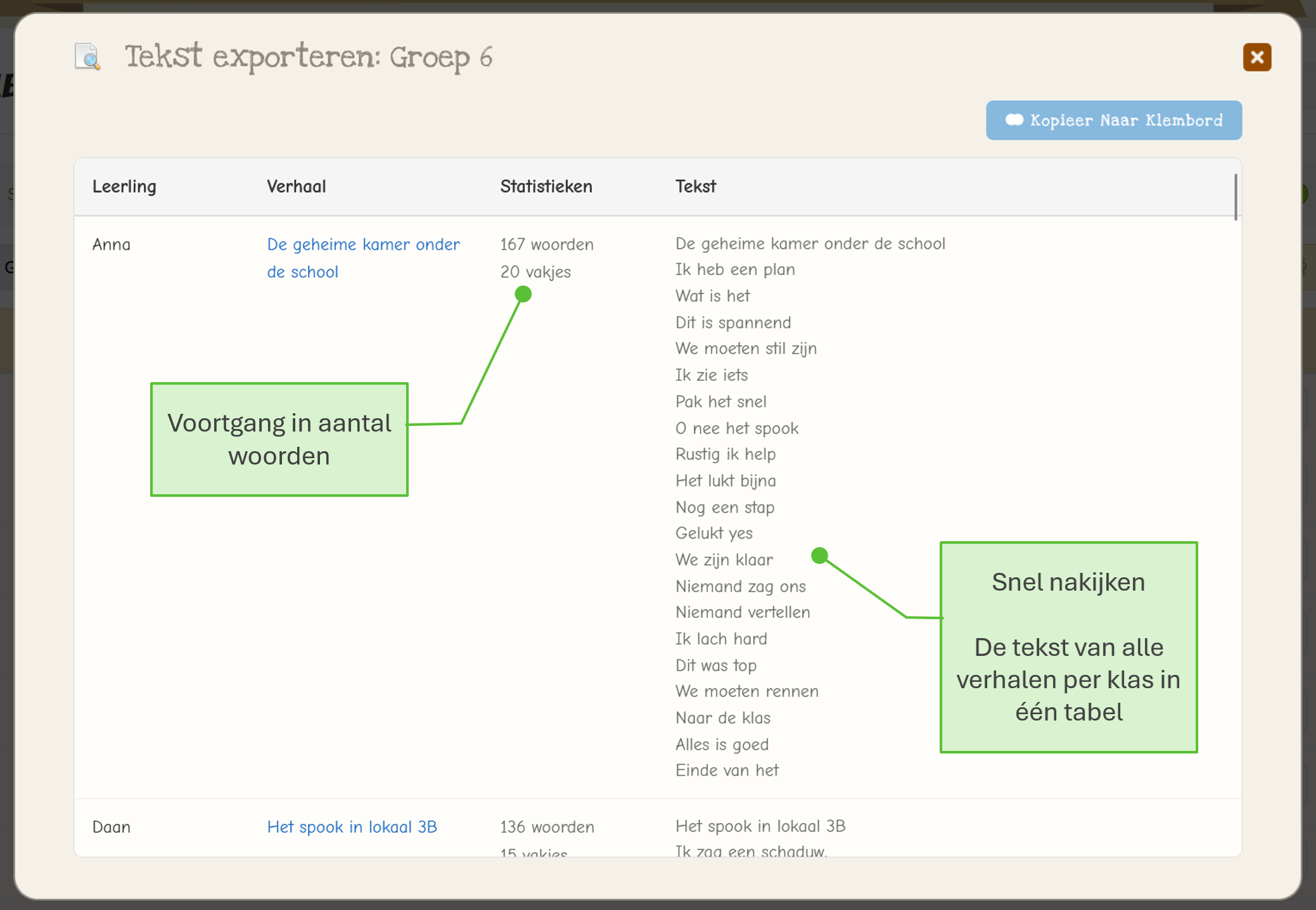This screenshot has height=910, width=1316.
Task: Click the Statistieken column header
Action: 546,187
